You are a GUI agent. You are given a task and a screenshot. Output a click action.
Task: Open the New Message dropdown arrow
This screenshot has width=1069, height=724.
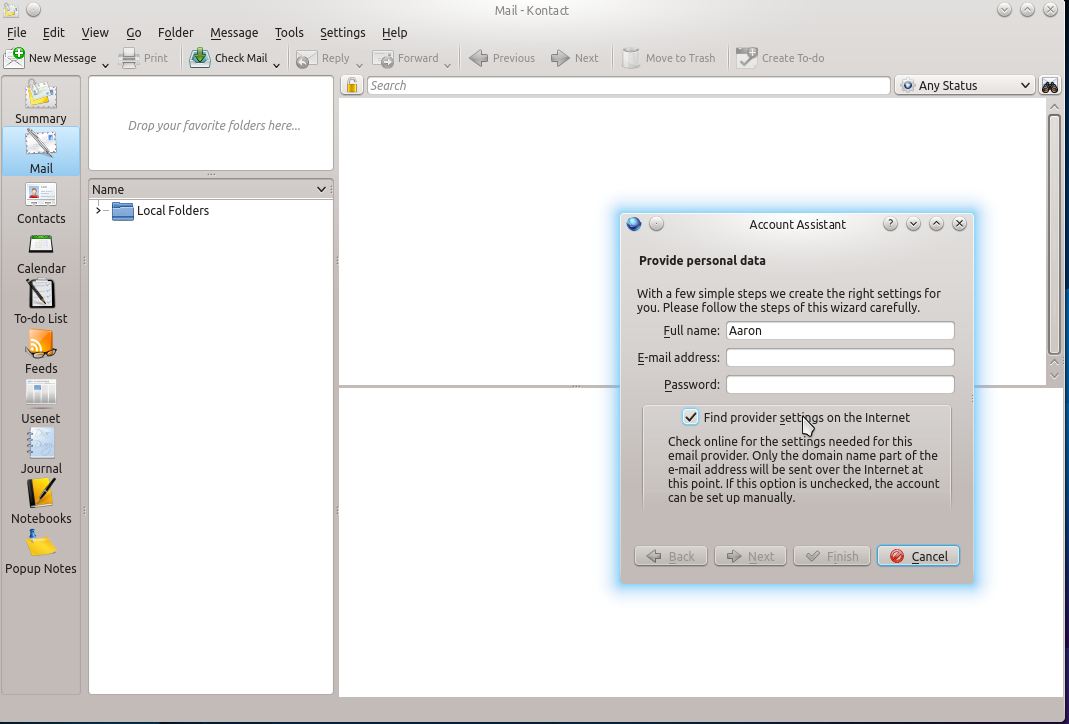105,65
